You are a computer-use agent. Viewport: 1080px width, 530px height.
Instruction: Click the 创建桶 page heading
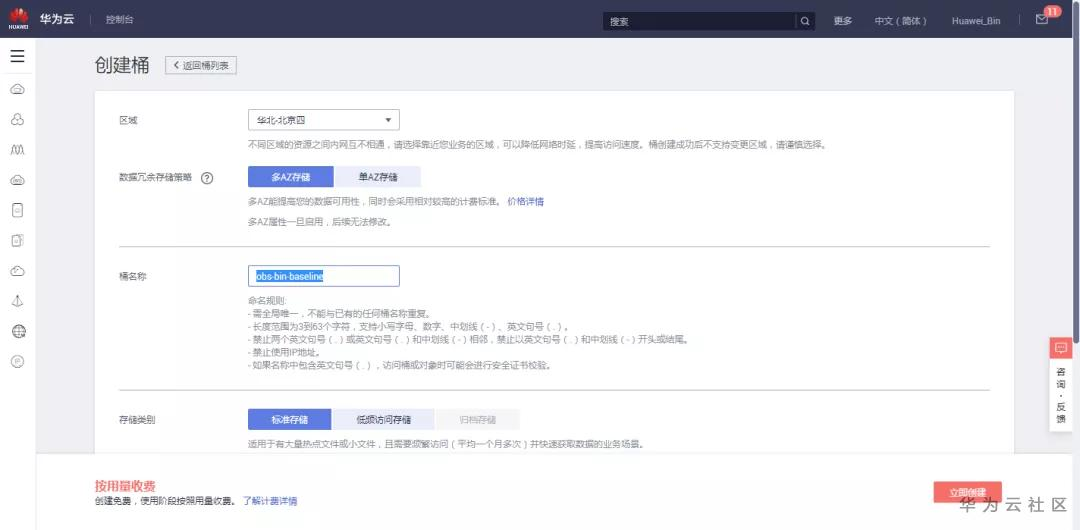coord(122,65)
